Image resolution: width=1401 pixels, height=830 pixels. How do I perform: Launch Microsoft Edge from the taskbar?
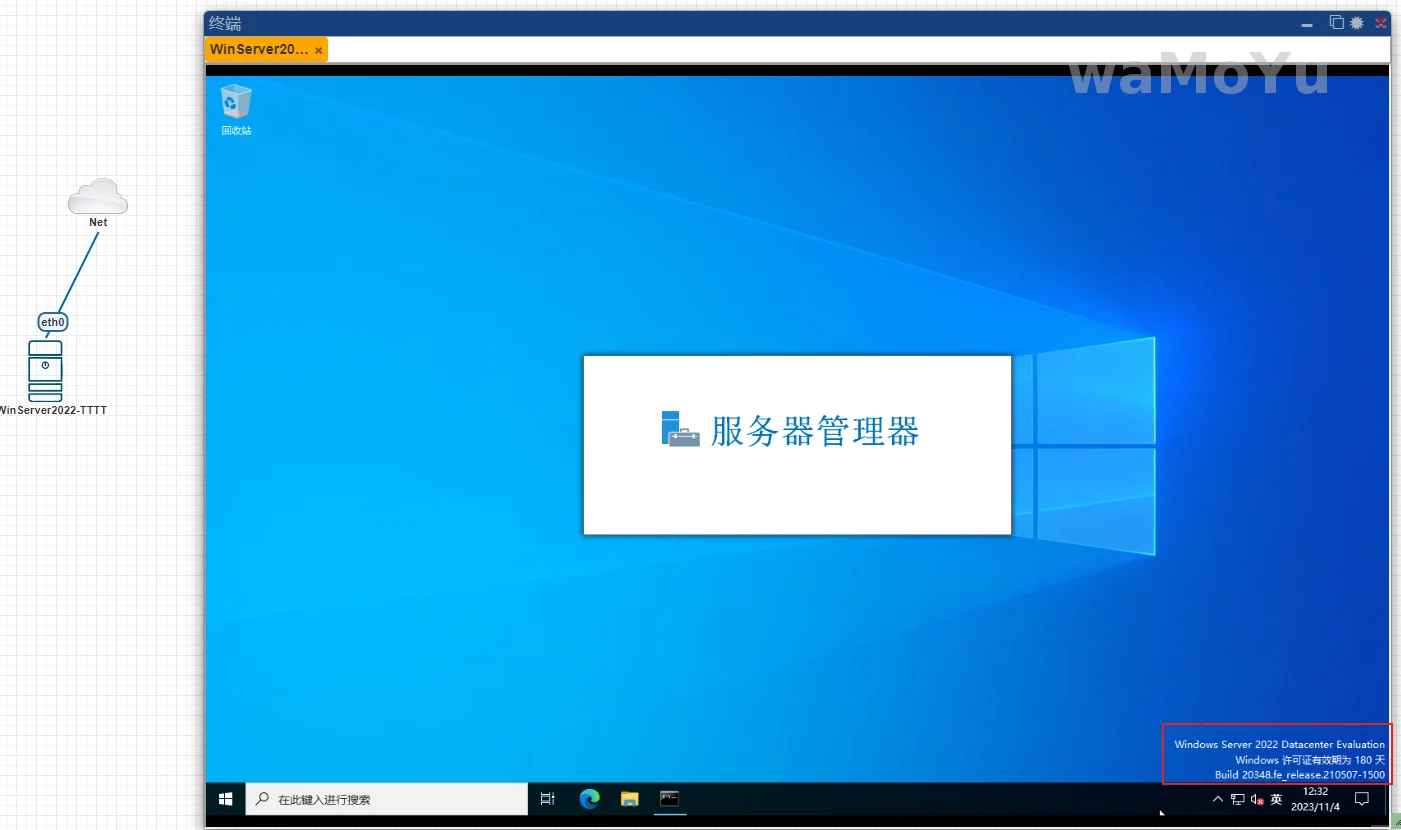click(589, 799)
